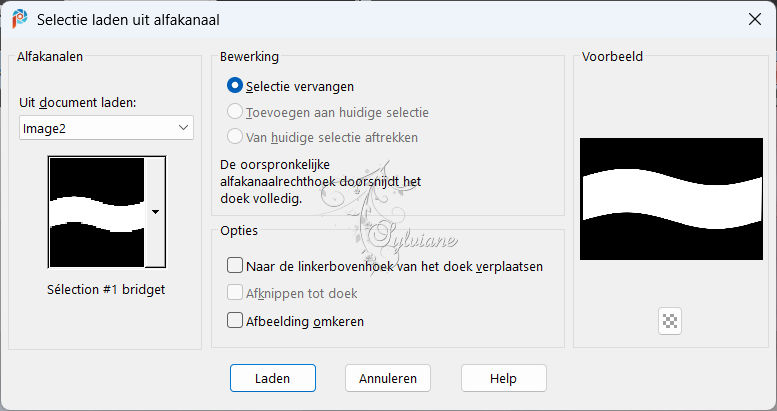This screenshot has height=411, width=777.
Task: Close the Selectie laden uit alfakanaal dialog
Action: pos(755,19)
